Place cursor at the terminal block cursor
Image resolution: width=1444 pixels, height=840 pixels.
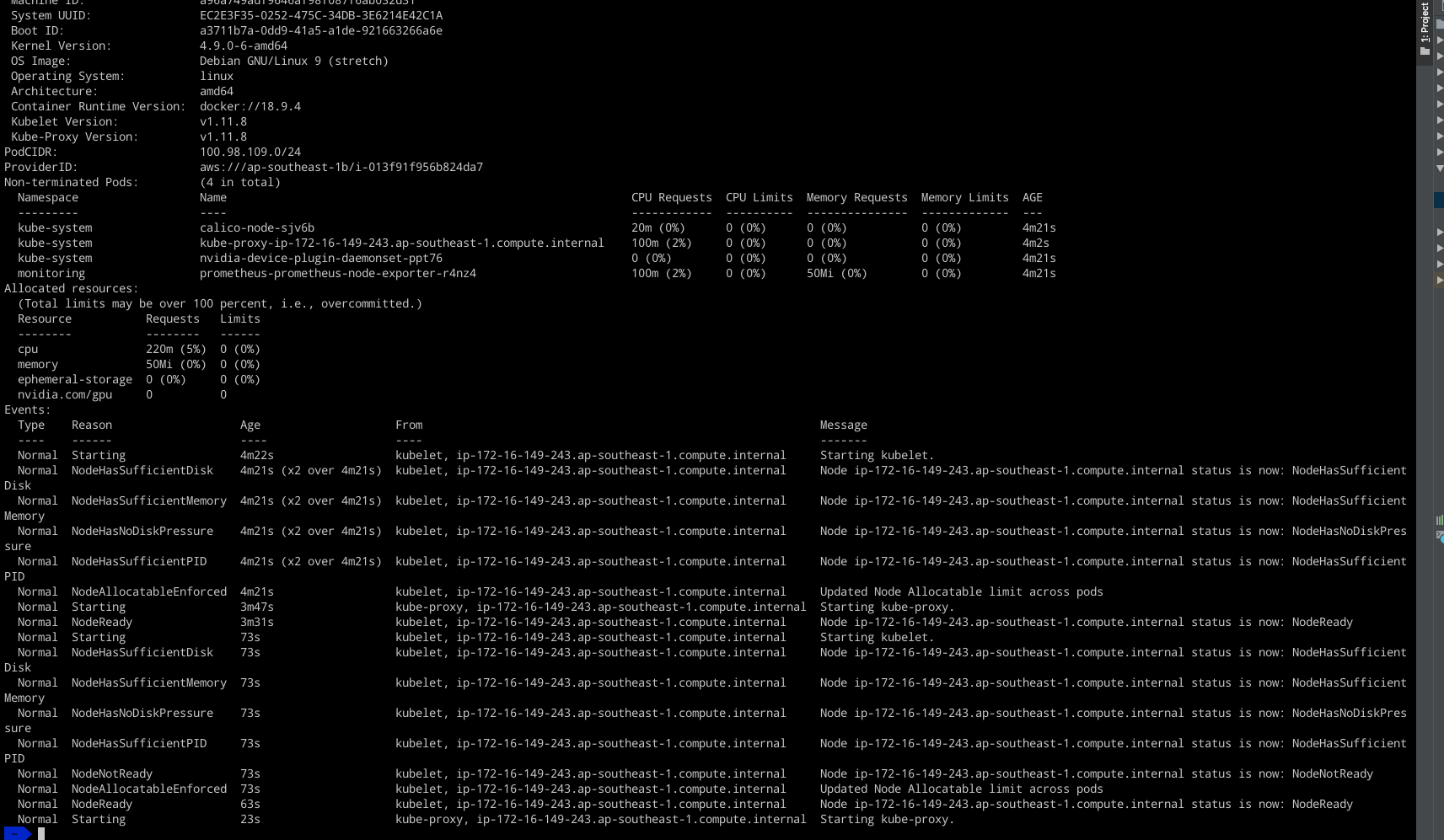[x=41, y=833]
